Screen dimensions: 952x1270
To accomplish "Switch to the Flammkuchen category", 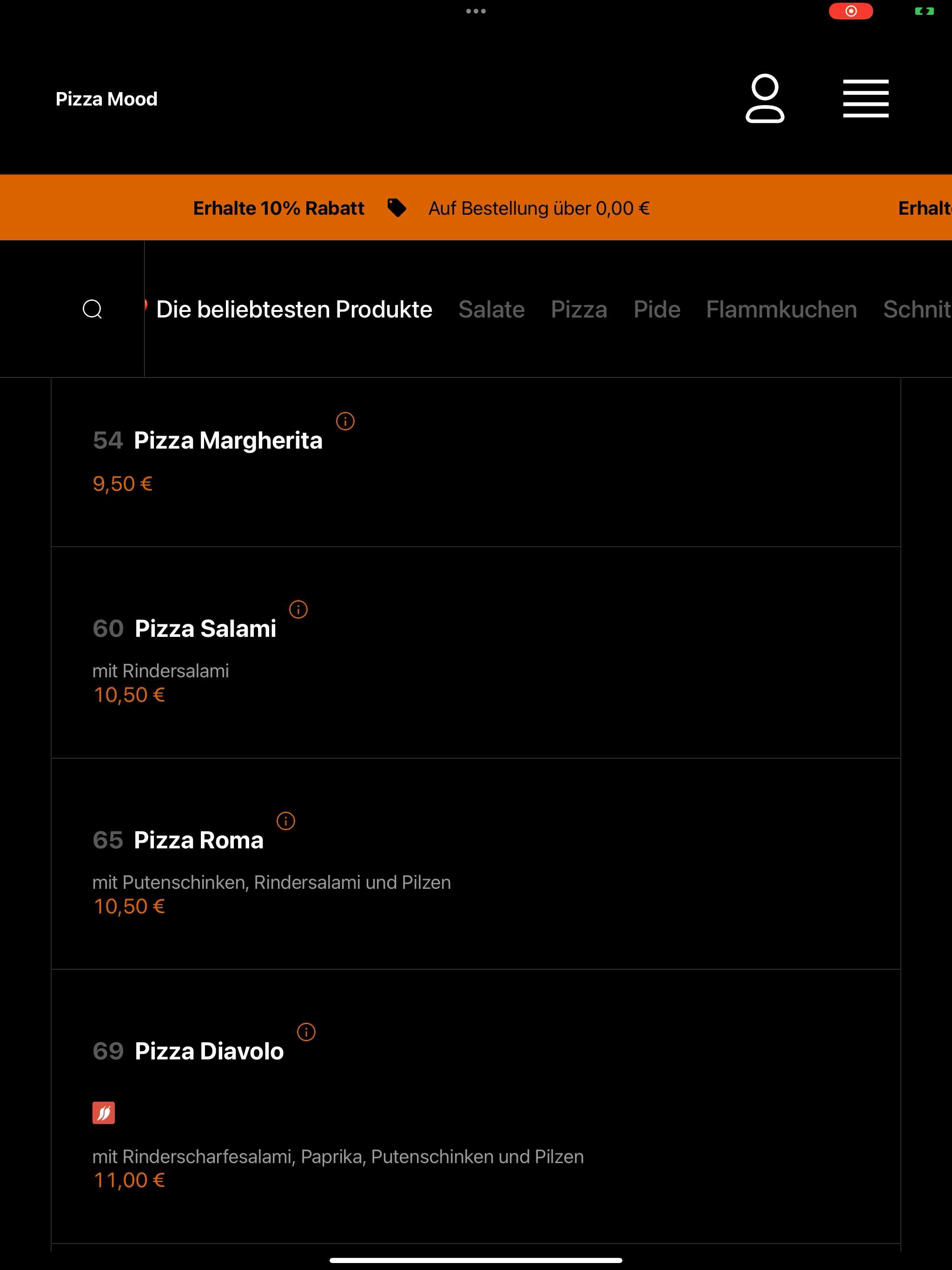I will pos(781,310).
